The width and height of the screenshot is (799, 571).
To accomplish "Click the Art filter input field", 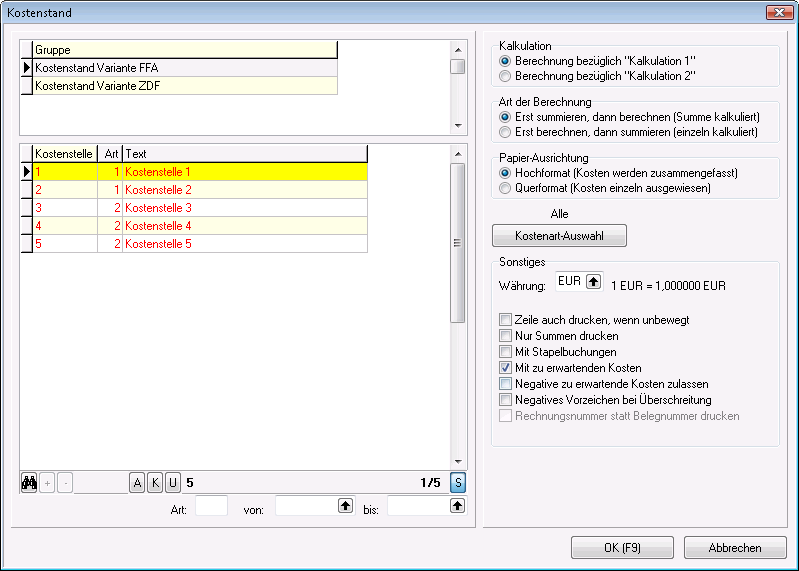I will (211, 506).
